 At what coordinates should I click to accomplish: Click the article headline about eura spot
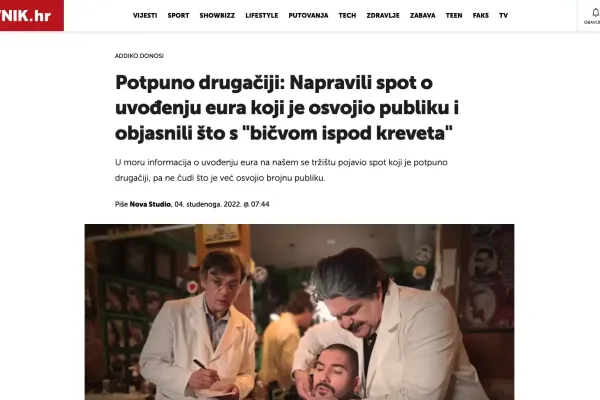[287, 108]
